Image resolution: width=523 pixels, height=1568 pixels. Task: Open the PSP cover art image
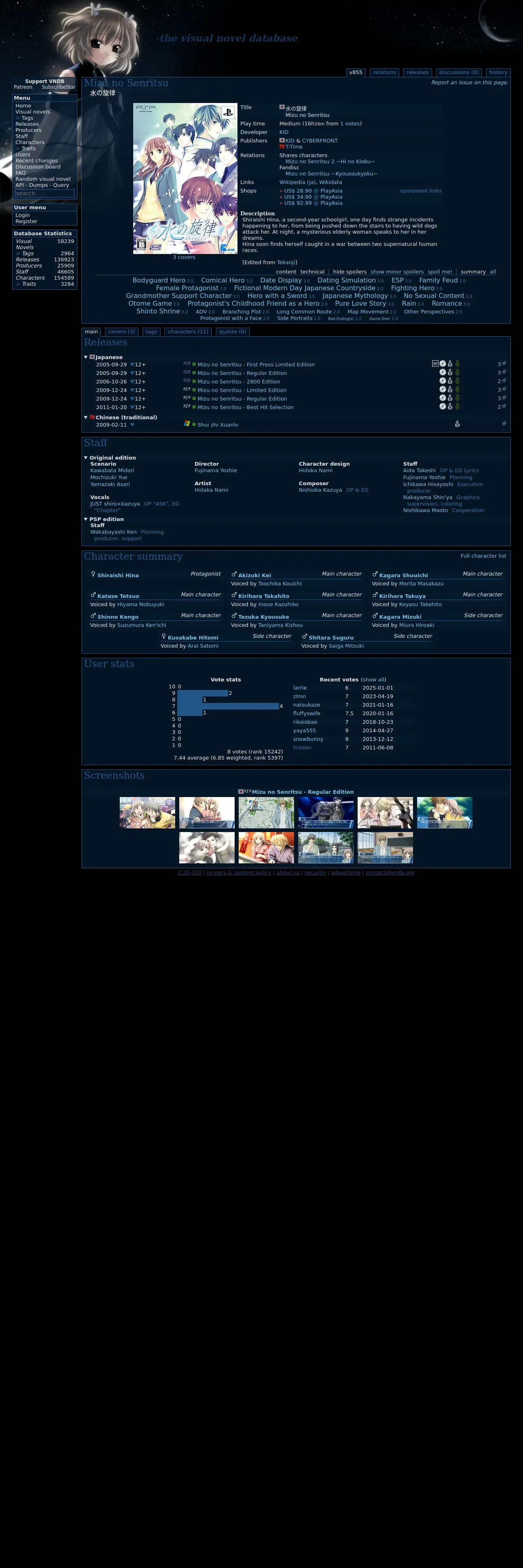tap(185, 178)
